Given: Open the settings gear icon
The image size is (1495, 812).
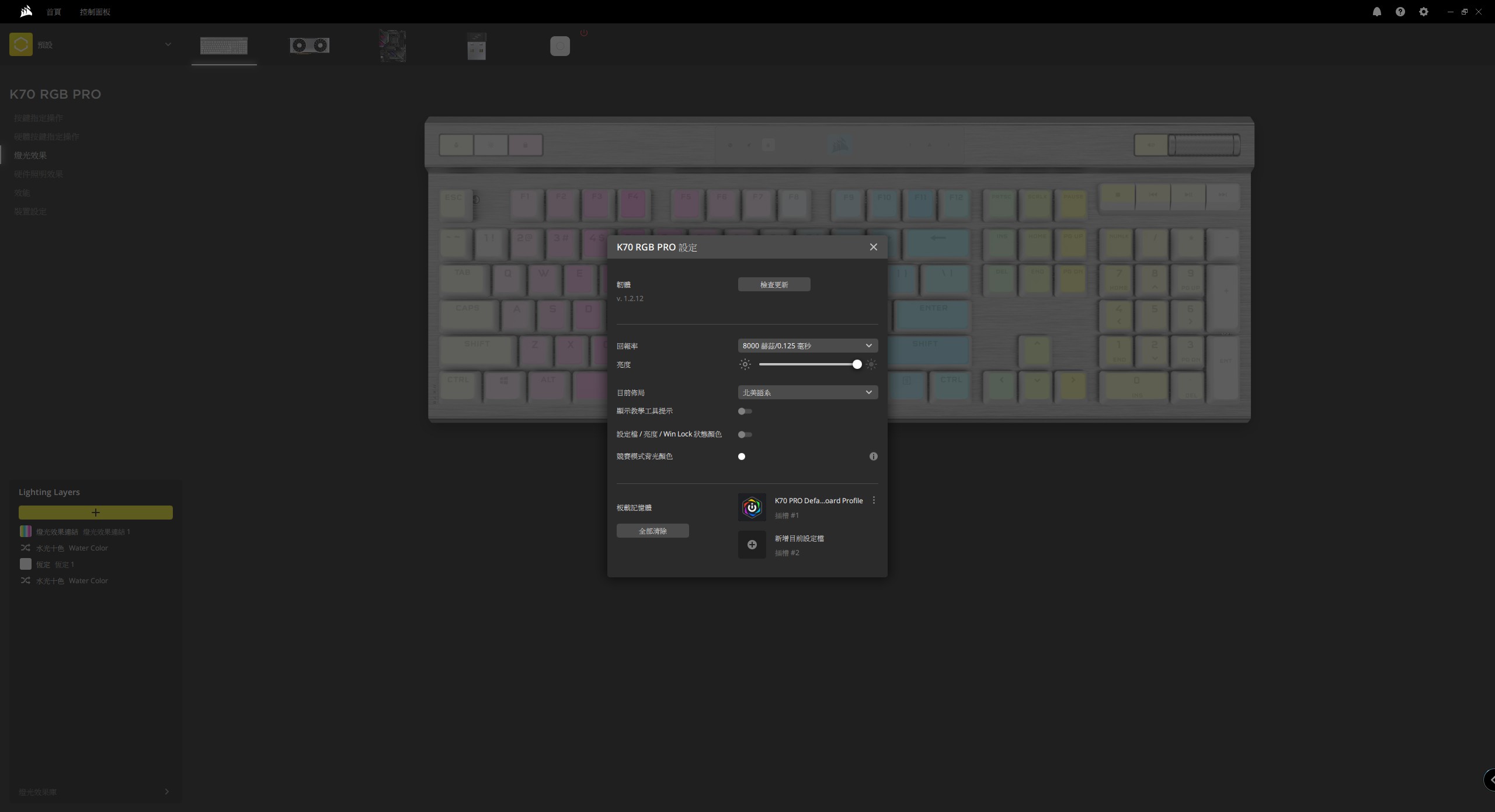Looking at the screenshot, I should 1423,12.
